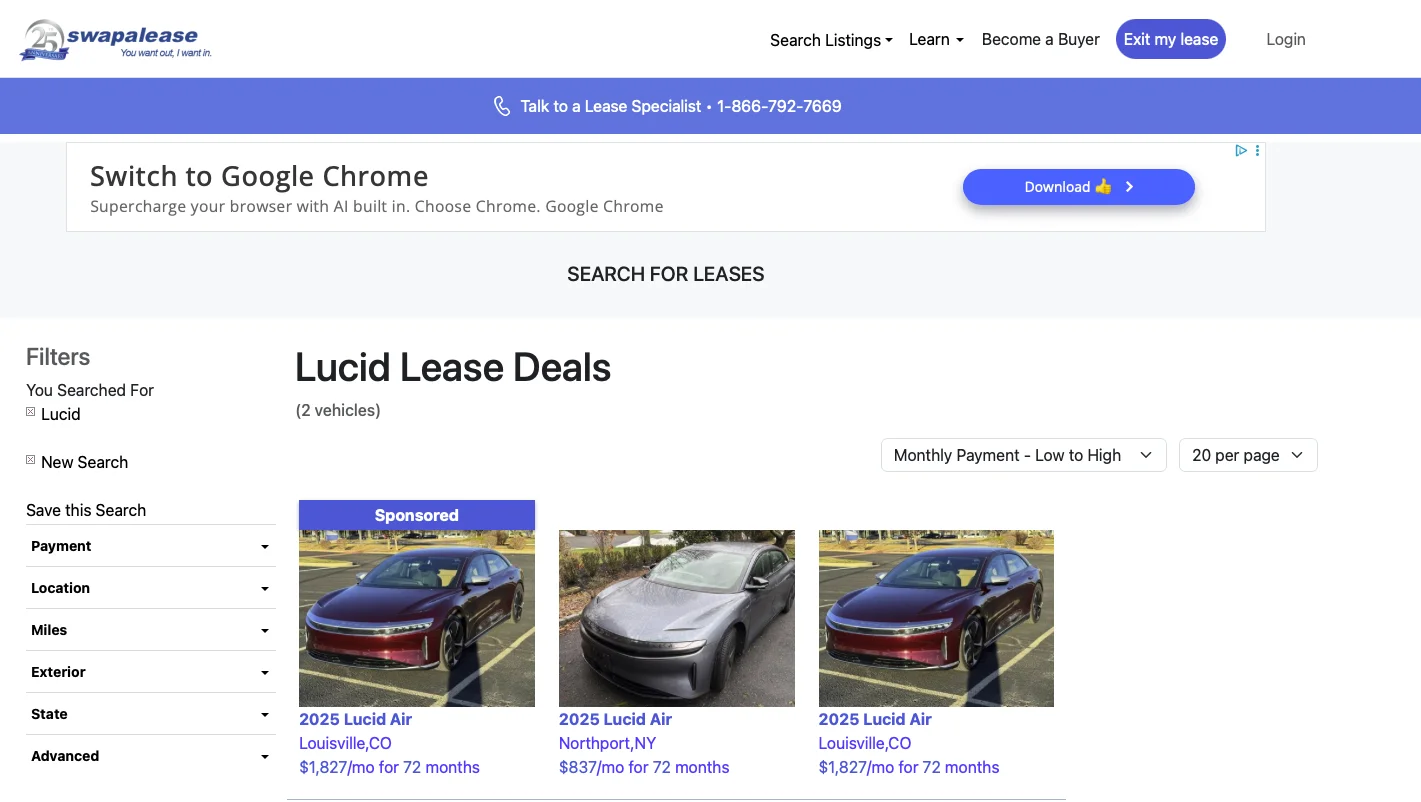Viewport: 1421px width, 802px height.
Task: Click the SEARCH FOR LEASES heading
Action: click(666, 274)
